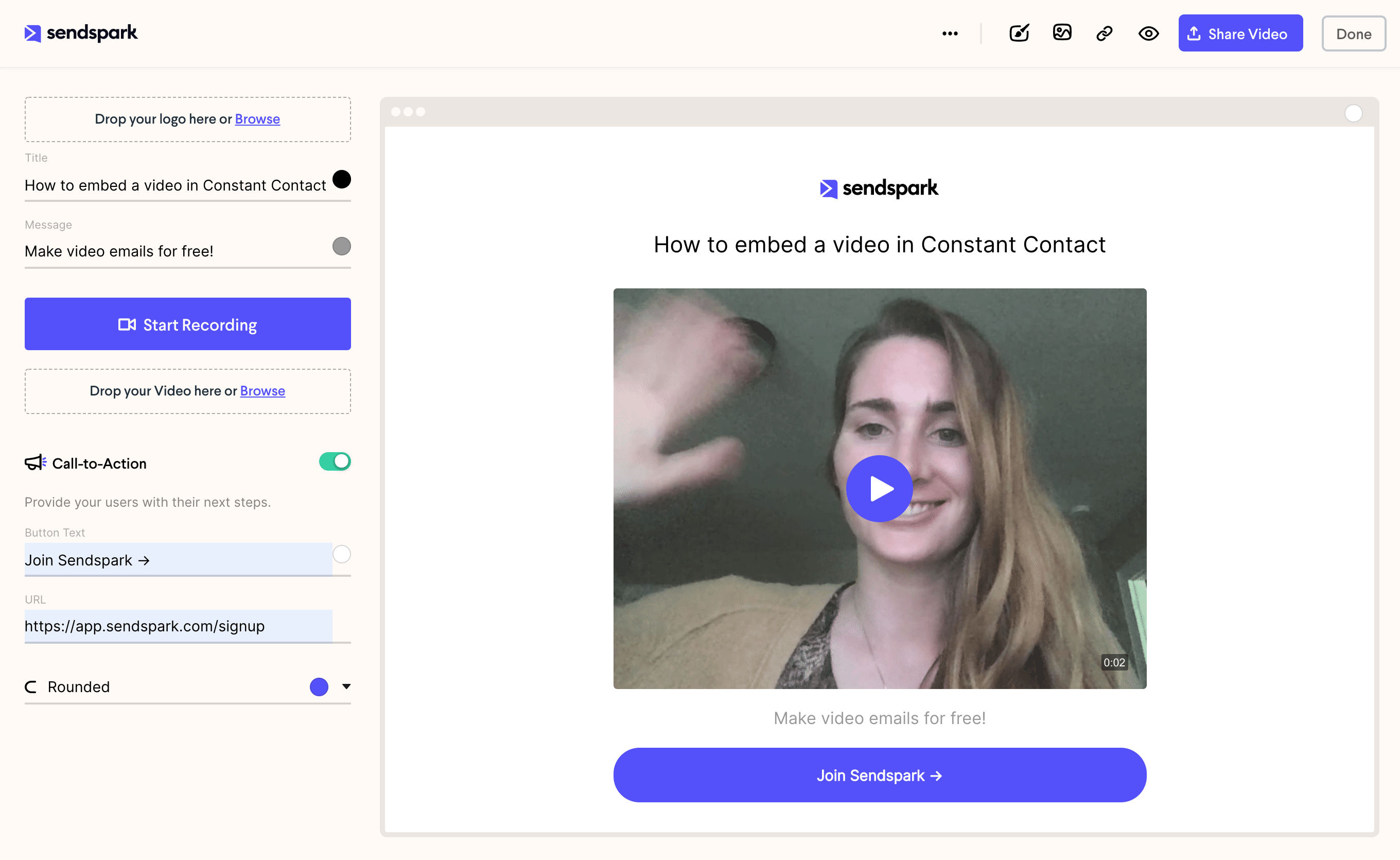Viewport: 1400px width, 860px height.
Task: Click the video drop zone box
Action: (x=187, y=391)
